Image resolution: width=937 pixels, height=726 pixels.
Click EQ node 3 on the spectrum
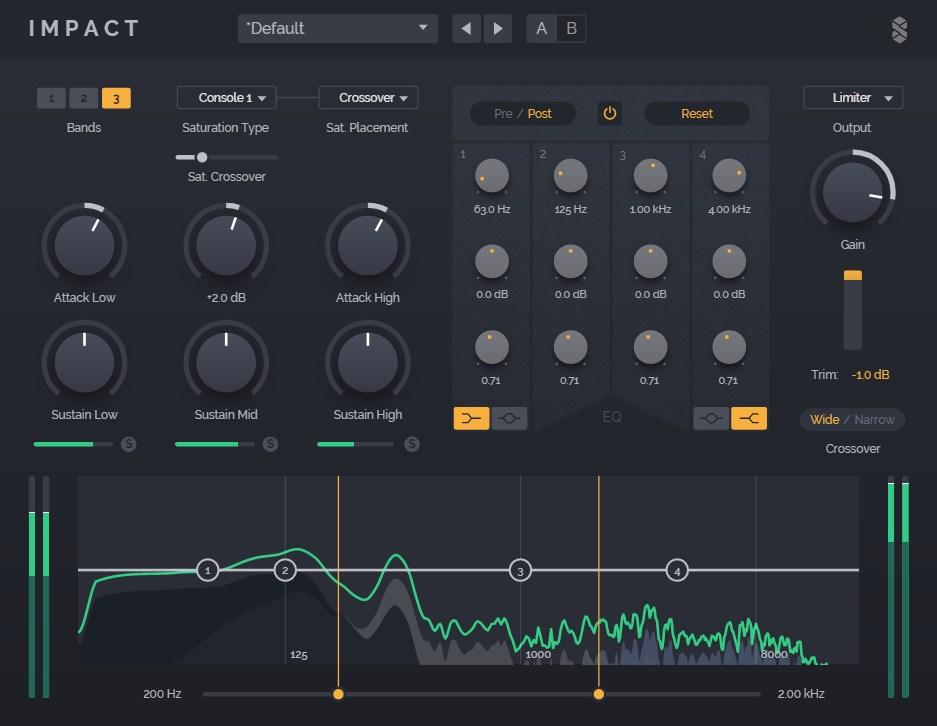[519, 571]
